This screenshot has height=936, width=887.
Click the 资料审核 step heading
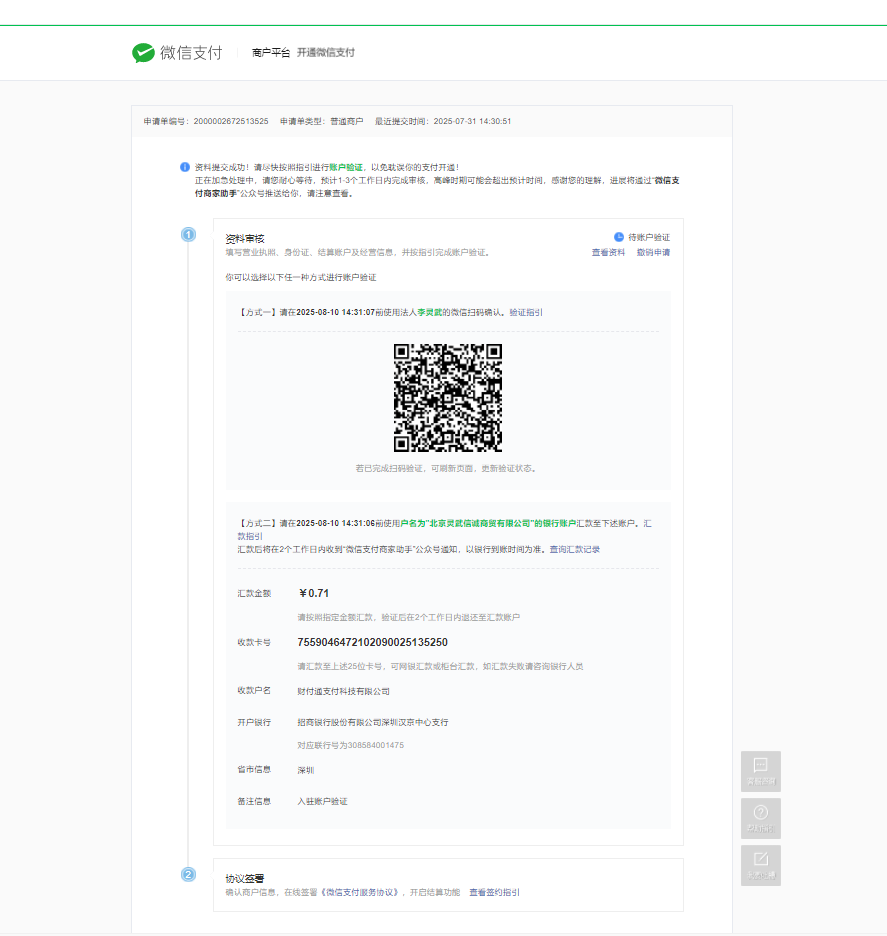(245, 239)
